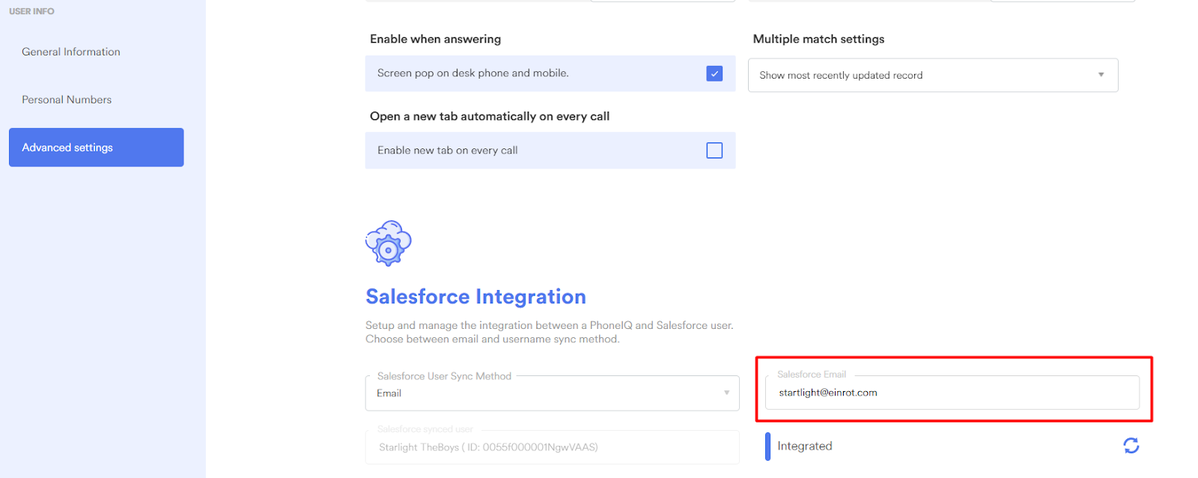This screenshot has height=478, width=1198.
Task: Click the Salesforce Integration heading
Action: 476,297
